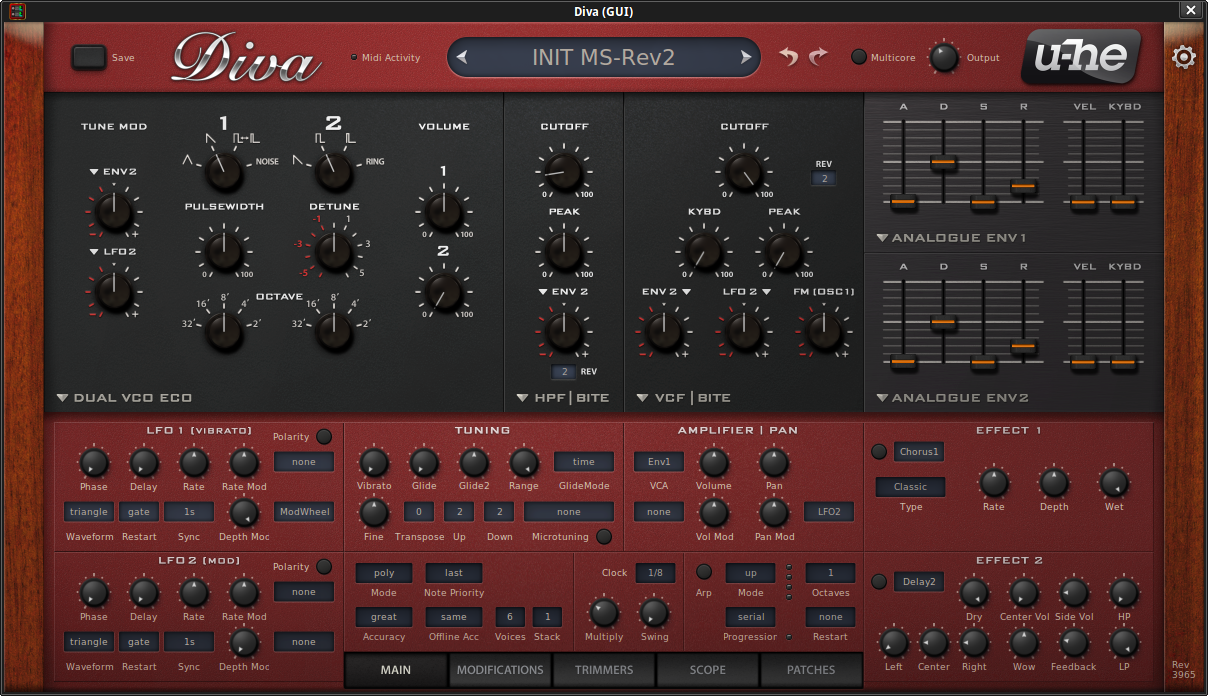Open the HPF ENV 2 source dropdown
This screenshot has width=1208, height=696.
[x=563, y=292]
